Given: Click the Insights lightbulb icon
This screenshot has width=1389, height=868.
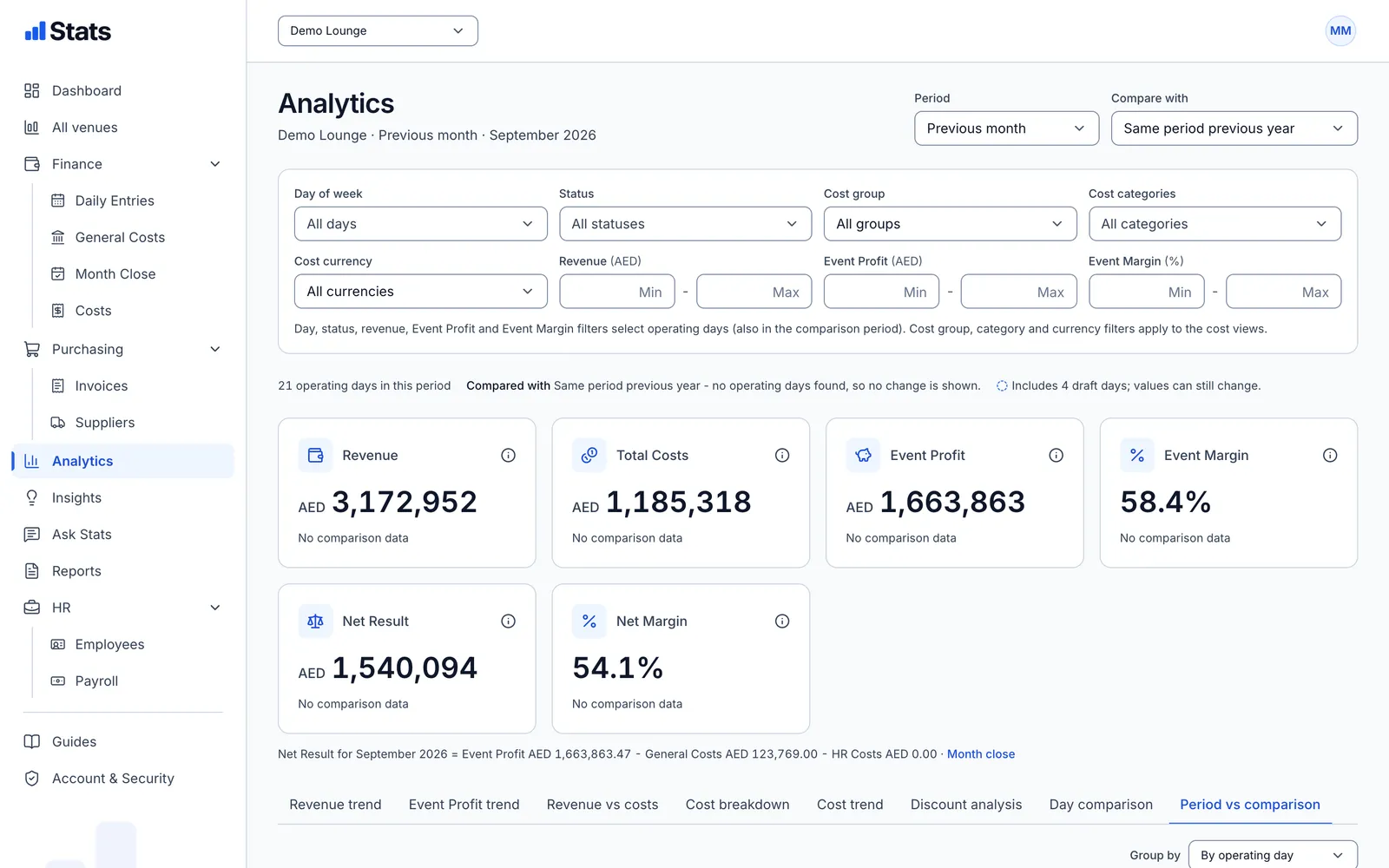Looking at the screenshot, I should (32, 498).
